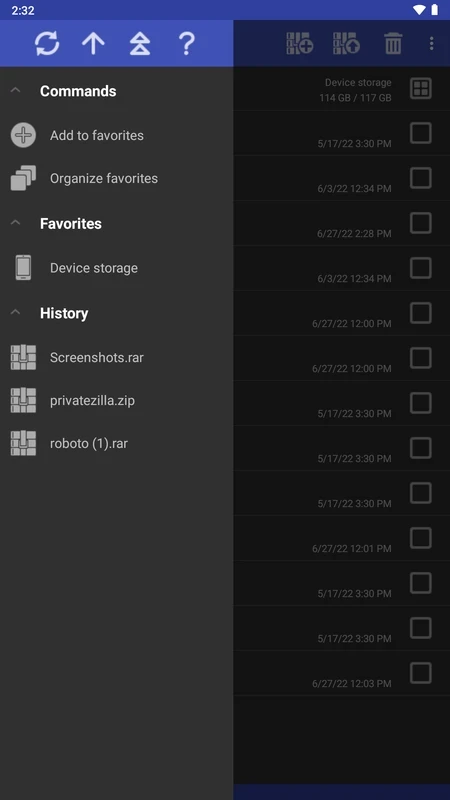Tap the trash delete icon

click(x=393, y=43)
